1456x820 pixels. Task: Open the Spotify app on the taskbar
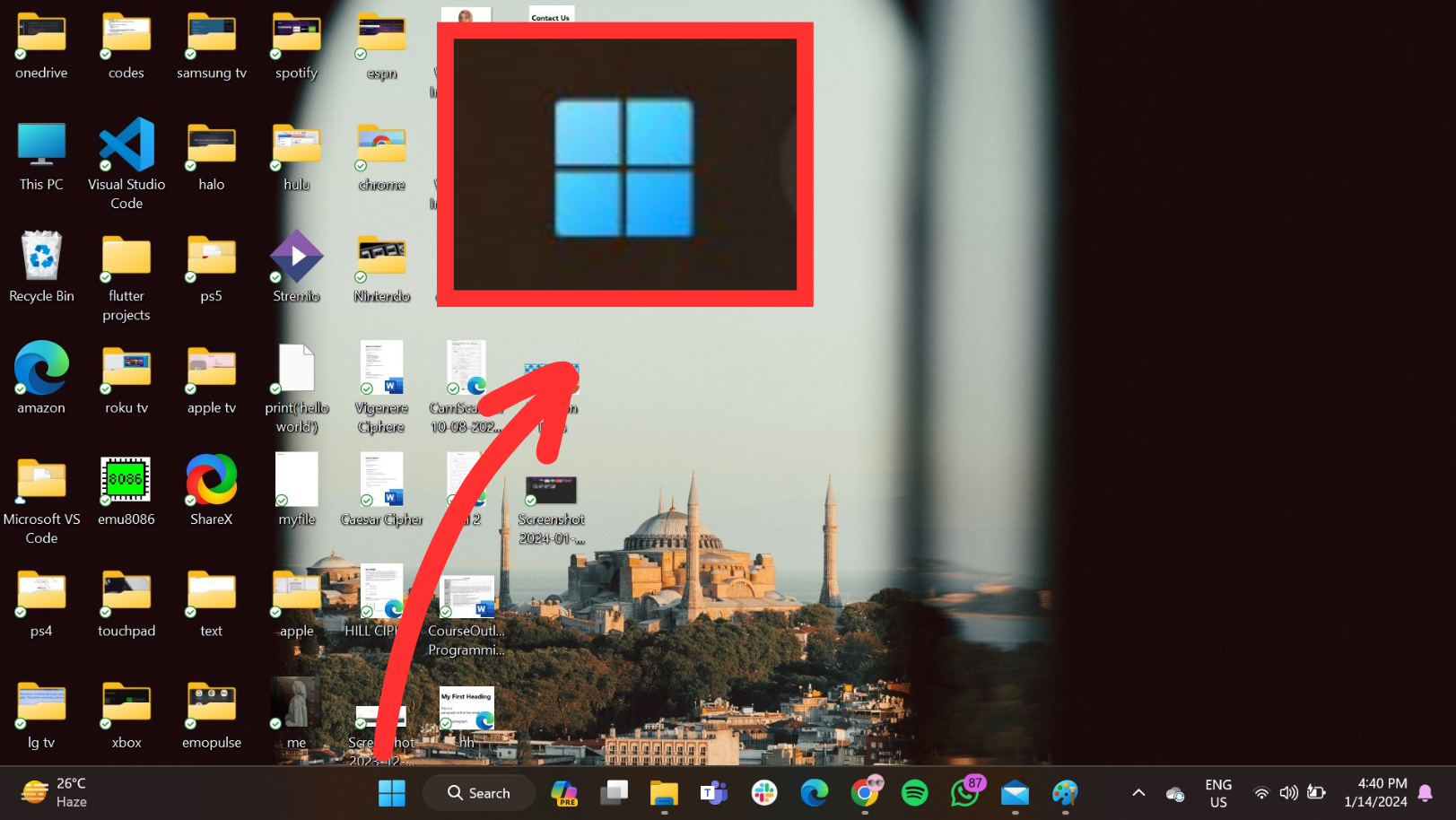coord(915,793)
